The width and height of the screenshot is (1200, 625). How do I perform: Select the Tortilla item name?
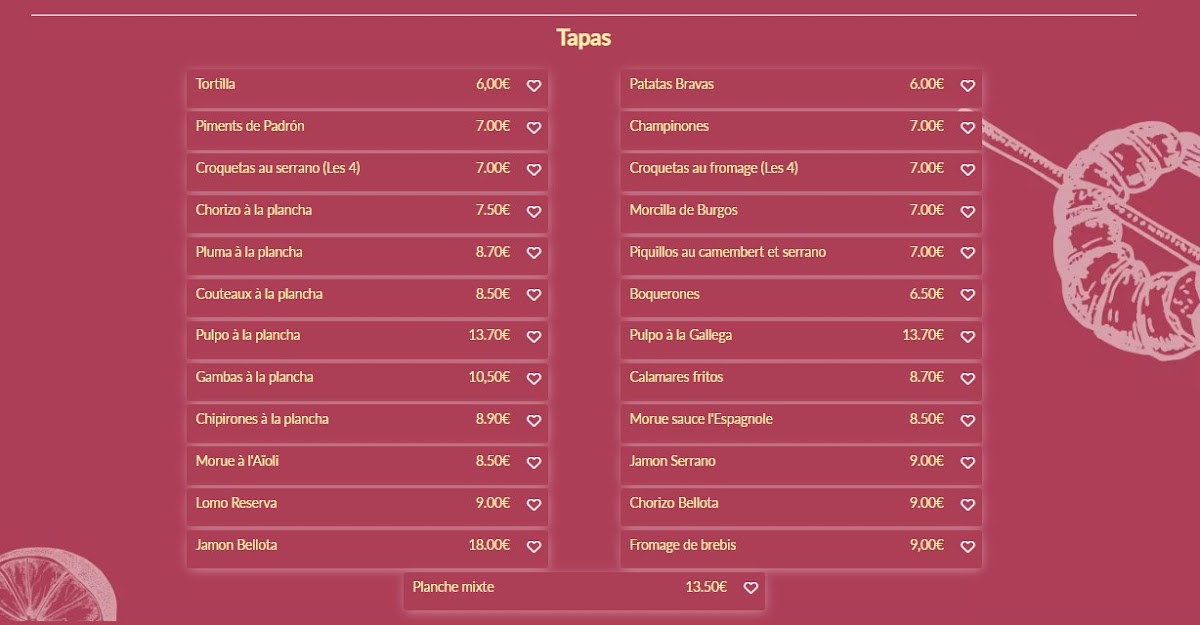click(x=216, y=84)
